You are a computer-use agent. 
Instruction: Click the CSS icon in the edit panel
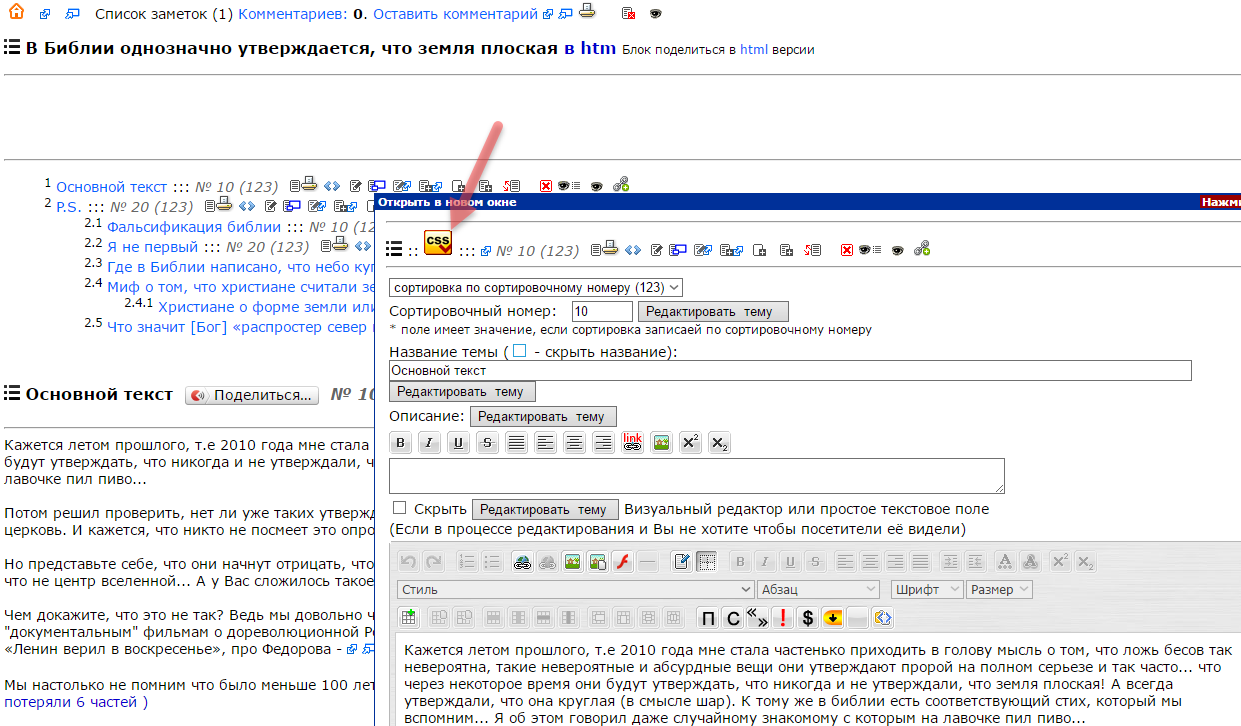coord(438,242)
